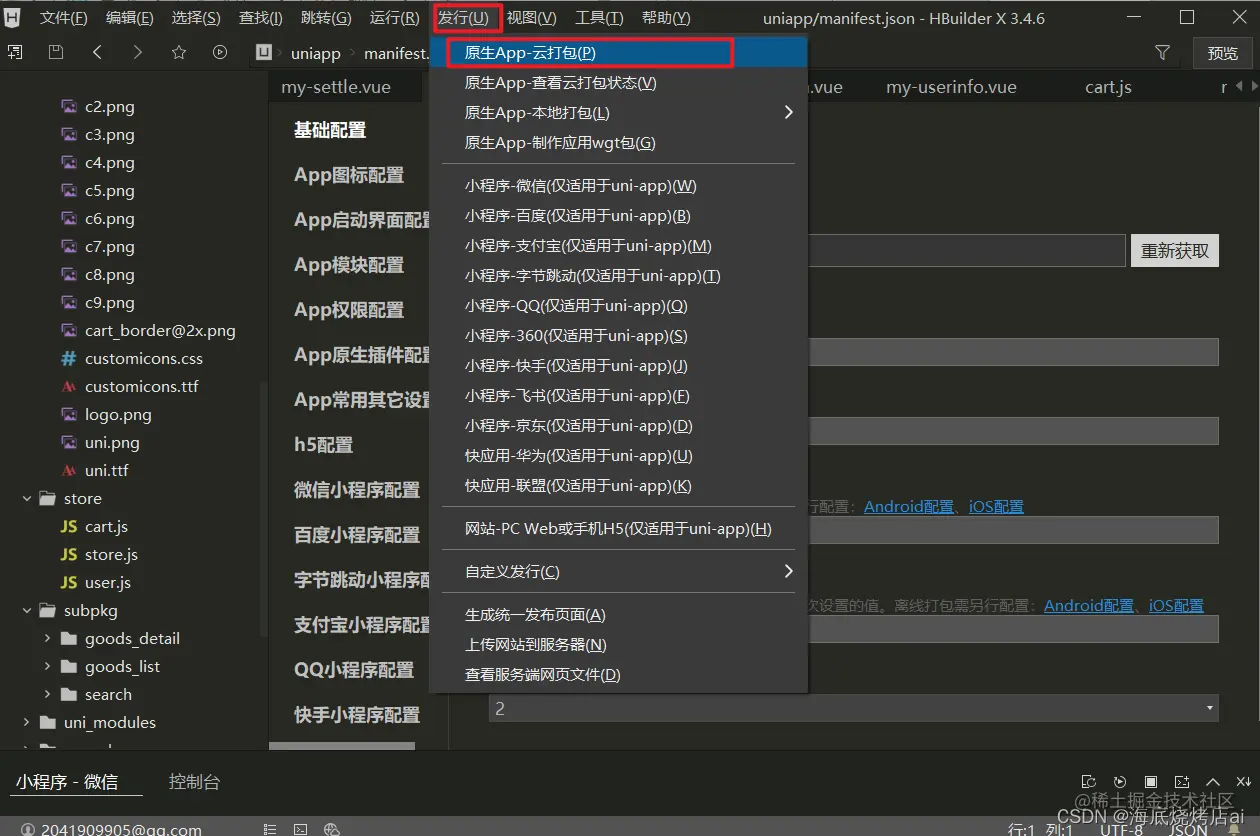Image resolution: width=1260 pixels, height=836 pixels.
Task: Go back with the left arrow toolbar icon
Action: click(x=97, y=53)
